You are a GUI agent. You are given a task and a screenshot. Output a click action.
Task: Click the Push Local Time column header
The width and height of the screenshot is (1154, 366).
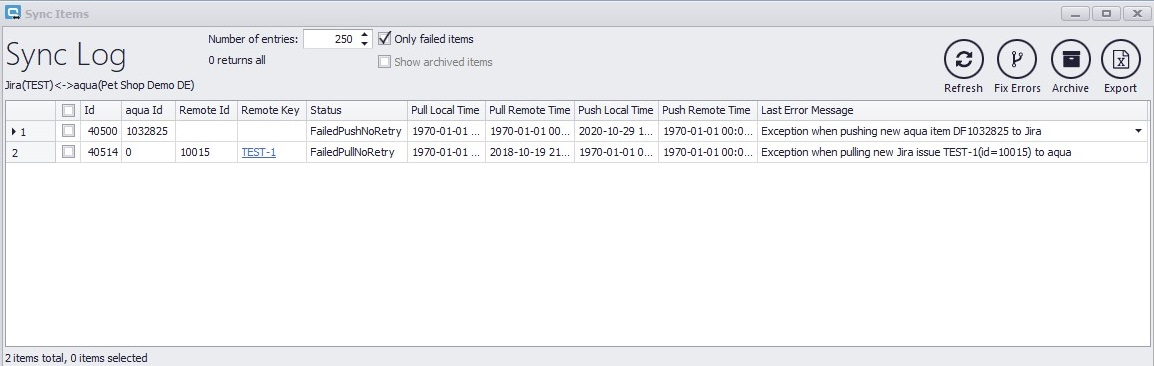[x=616, y=110]
